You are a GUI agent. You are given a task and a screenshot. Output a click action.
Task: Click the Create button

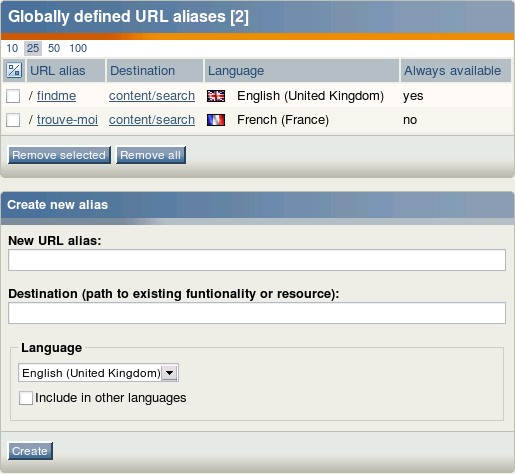pyautogui.click(x=30, y=451)
